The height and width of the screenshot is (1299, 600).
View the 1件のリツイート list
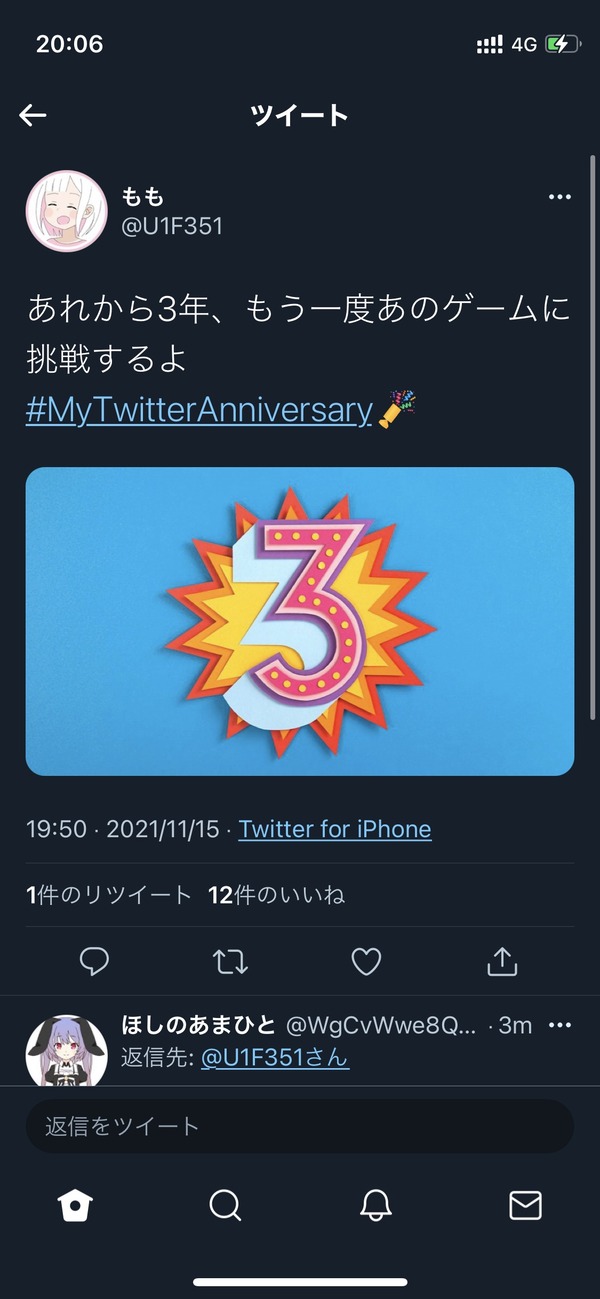pyautogui.click(x=108, y=895)
